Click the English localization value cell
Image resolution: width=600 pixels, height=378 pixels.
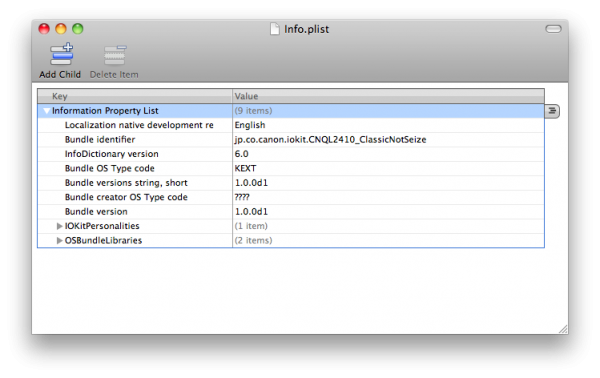[x=388, y=125]
